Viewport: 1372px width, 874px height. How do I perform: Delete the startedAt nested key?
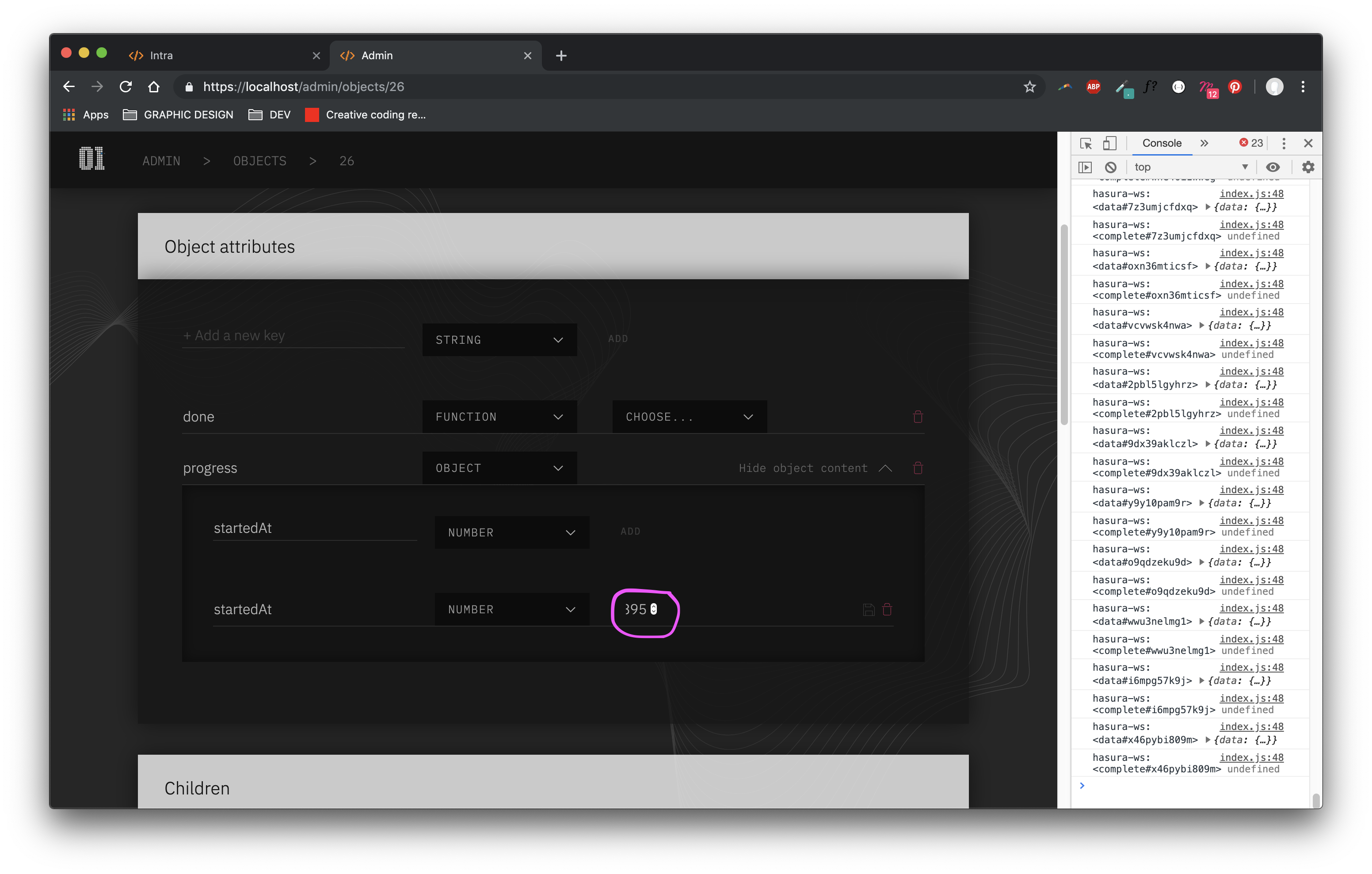click(887, 610)
